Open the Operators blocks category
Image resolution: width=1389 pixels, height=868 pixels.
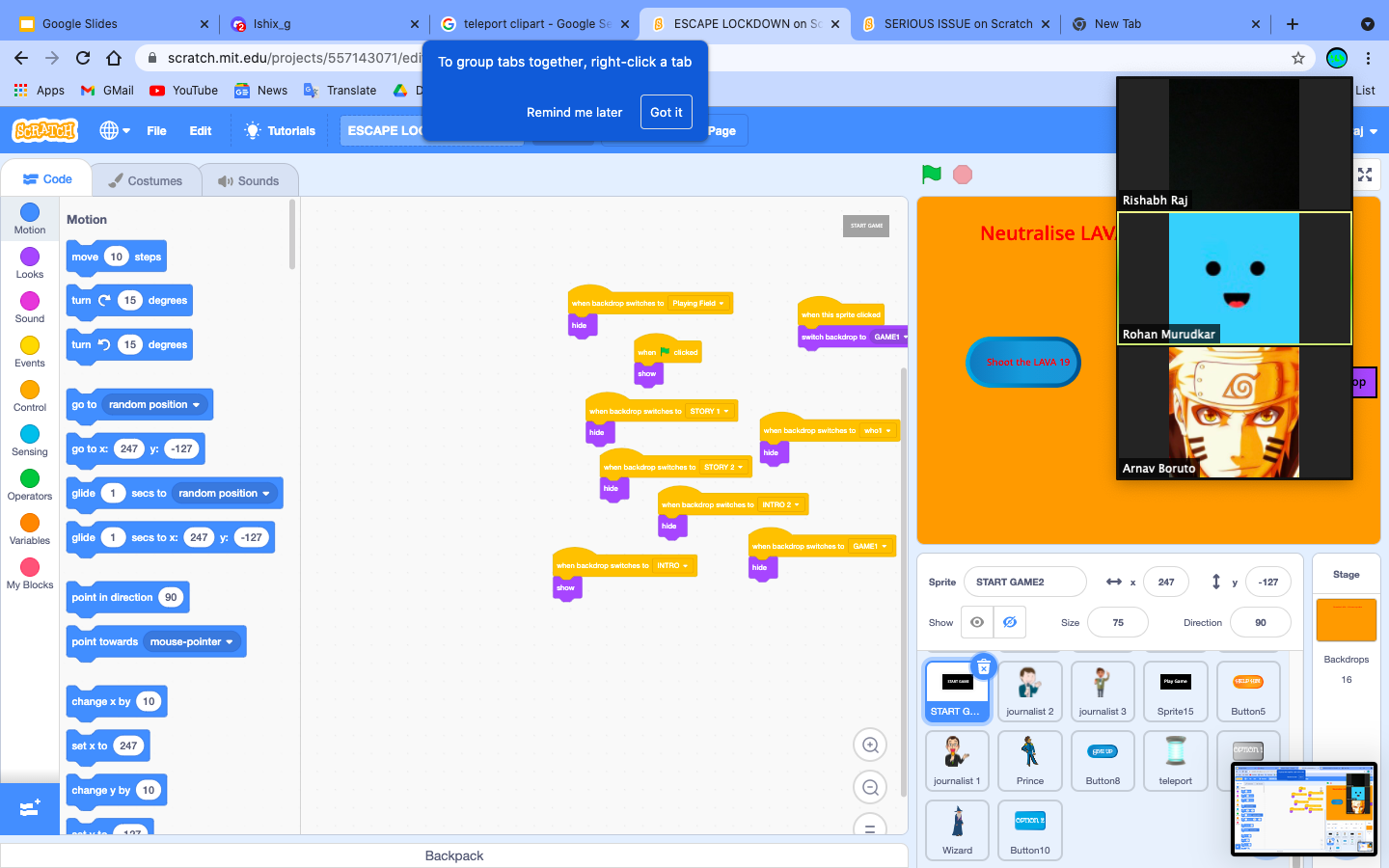(30, 485)
